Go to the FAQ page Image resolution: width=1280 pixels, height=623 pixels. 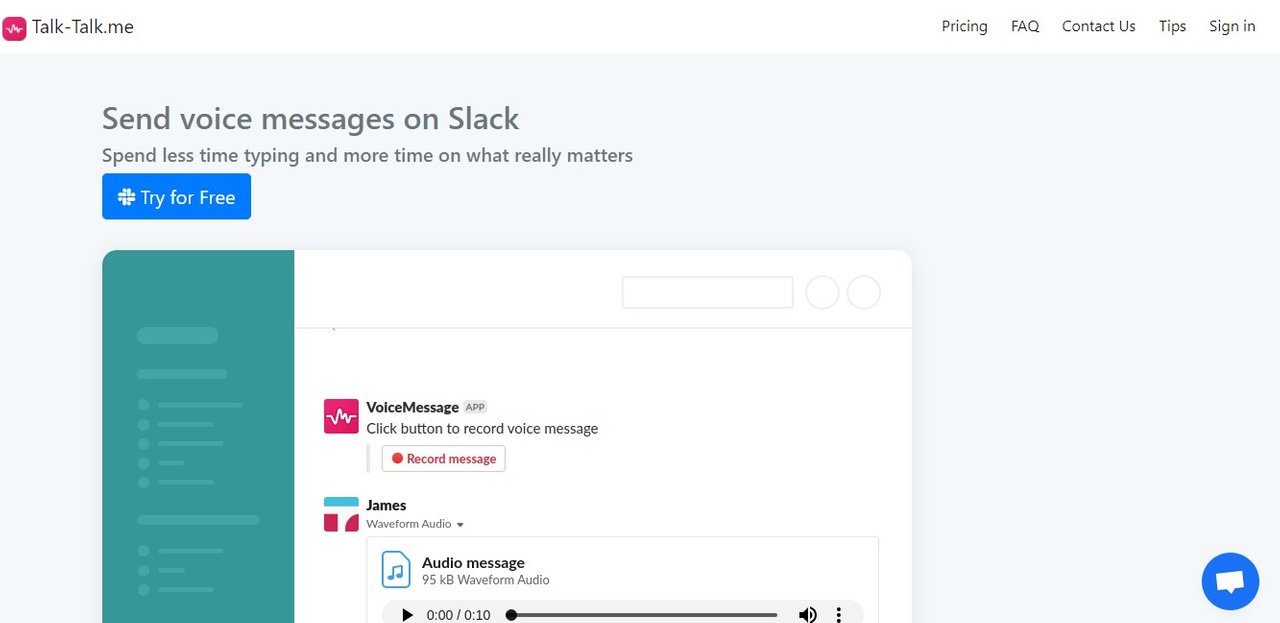1025,26
